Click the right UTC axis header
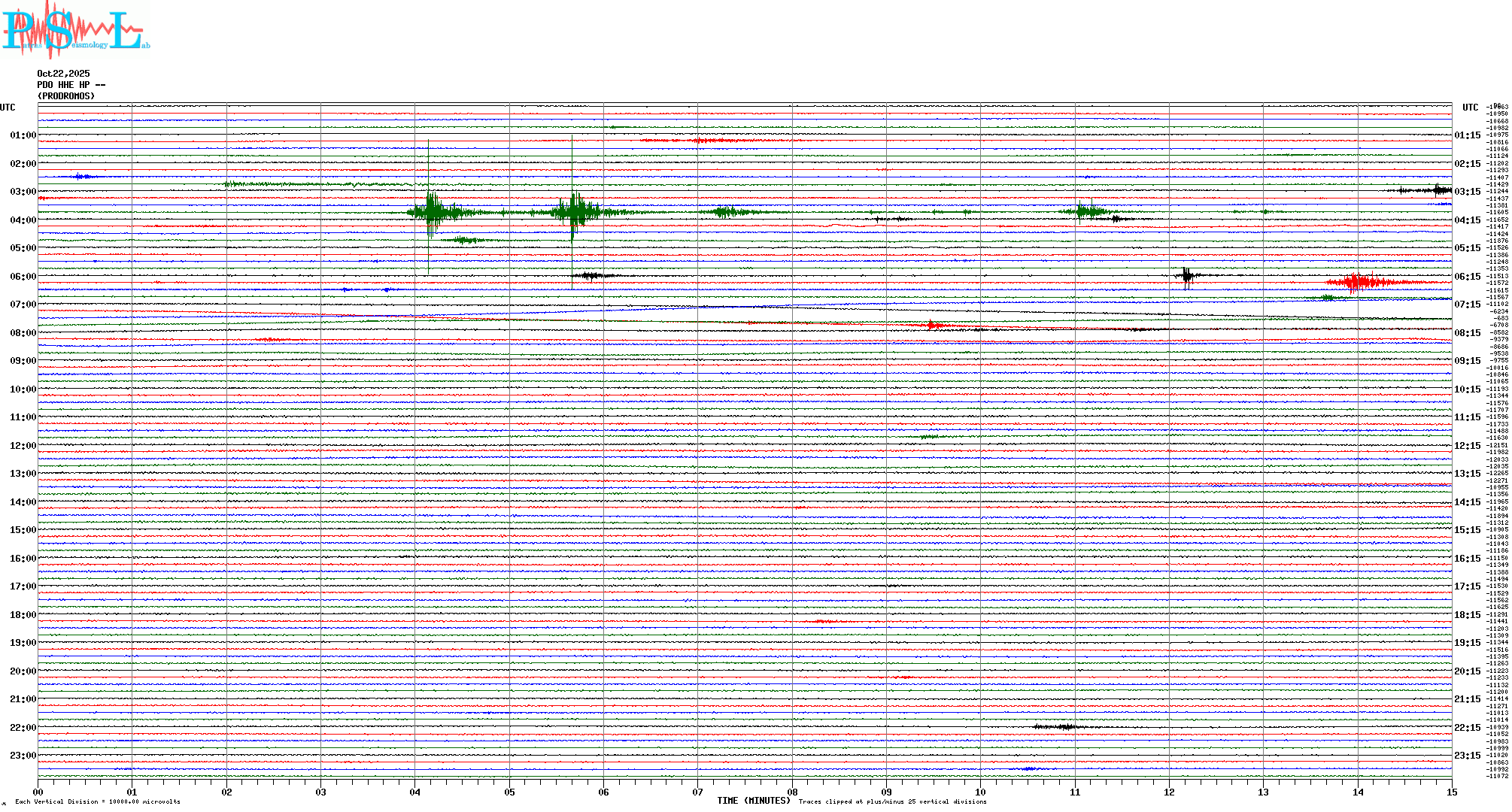 tap(1470, 108)
